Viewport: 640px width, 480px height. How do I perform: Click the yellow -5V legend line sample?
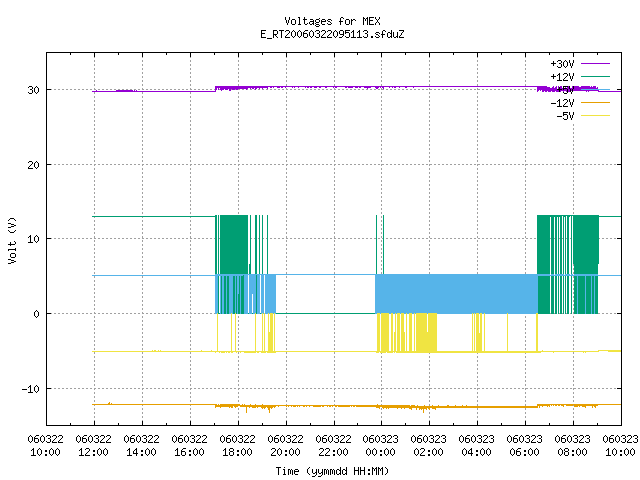click(x=596, y=116)
